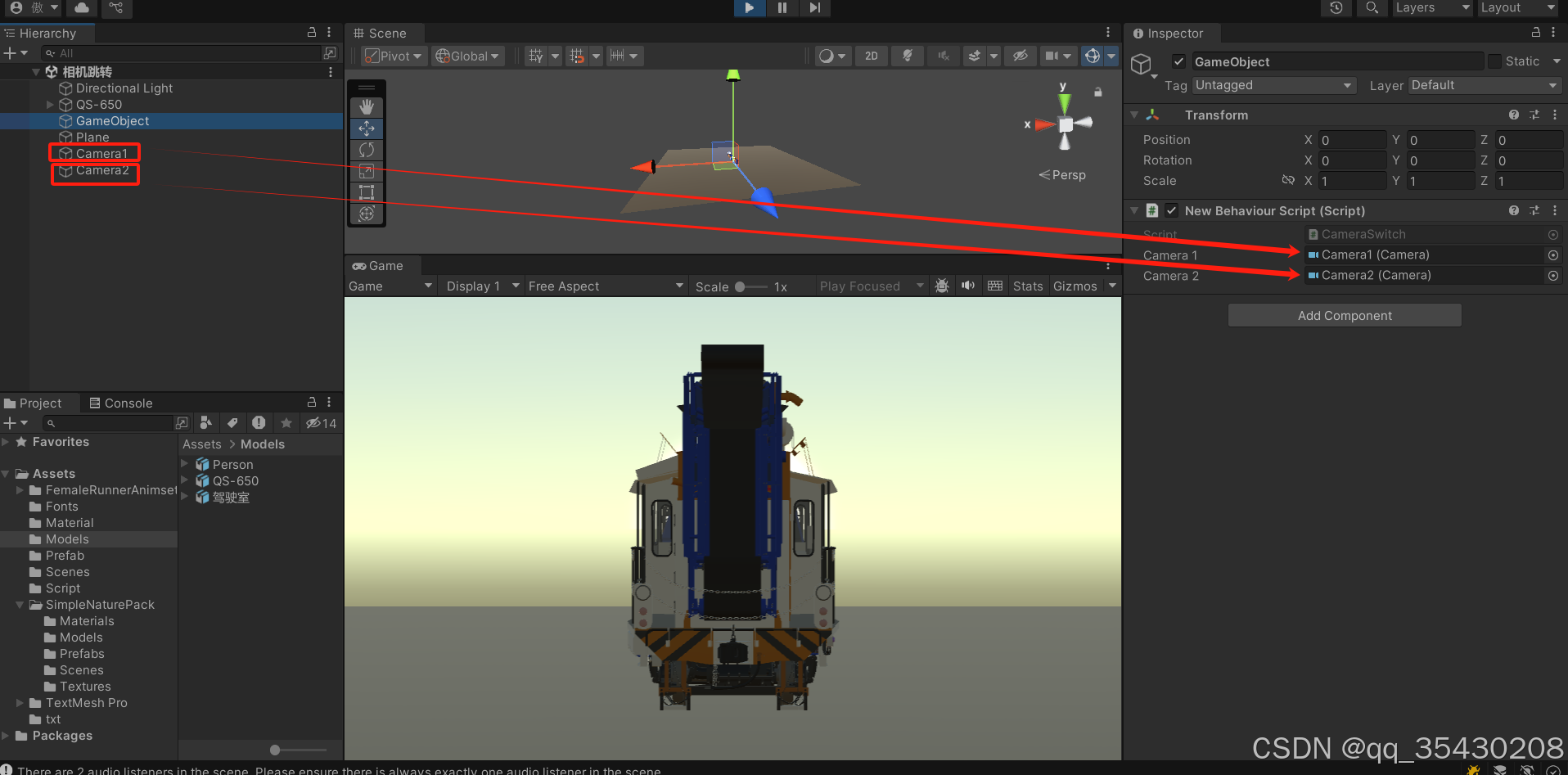Select the Move tool in the Scene toolbar
The image size is (1568, 775).
367,128
